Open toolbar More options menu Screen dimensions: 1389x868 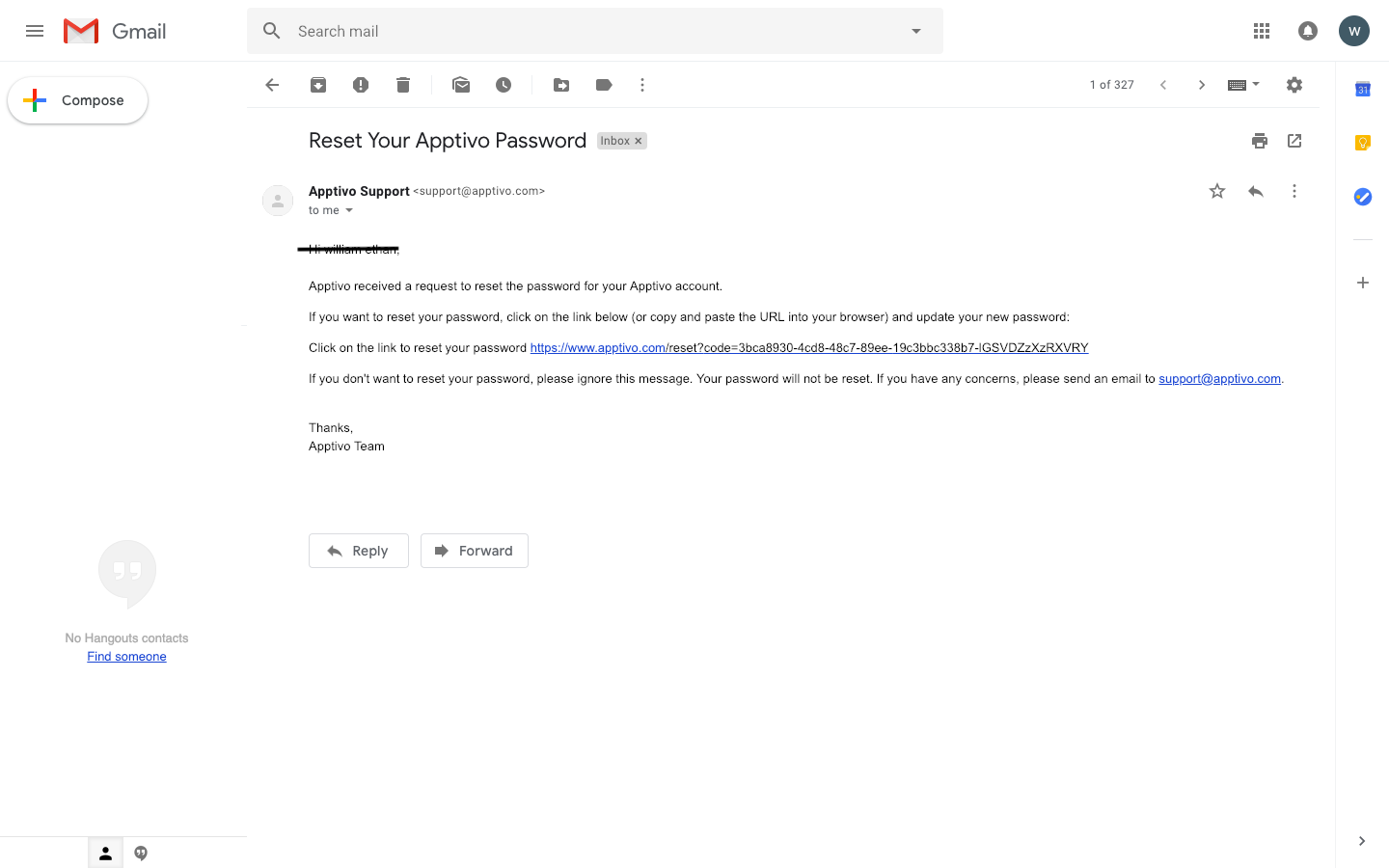[642, 85]
